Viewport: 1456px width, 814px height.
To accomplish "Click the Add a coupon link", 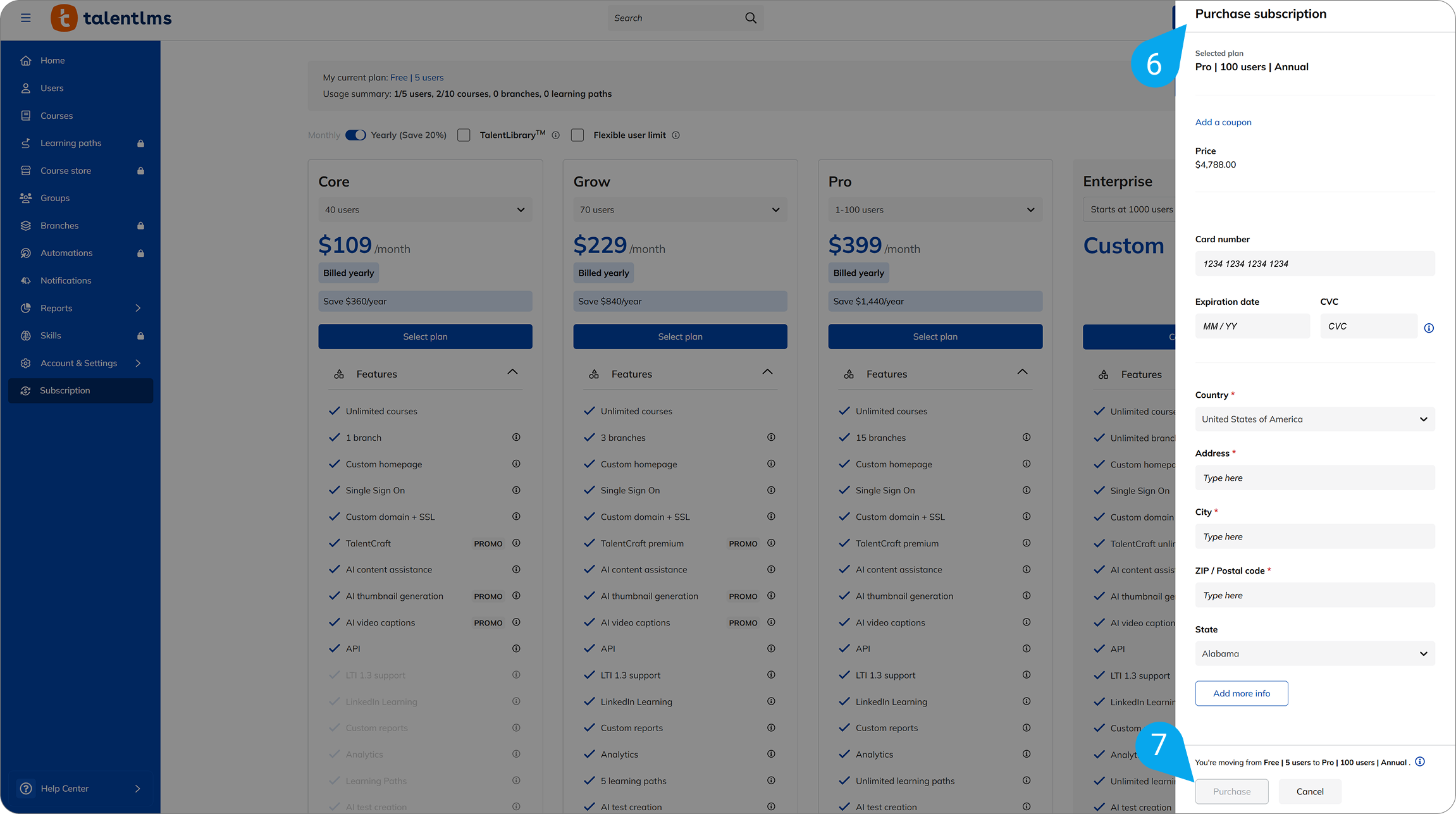I will point(1223,122).
